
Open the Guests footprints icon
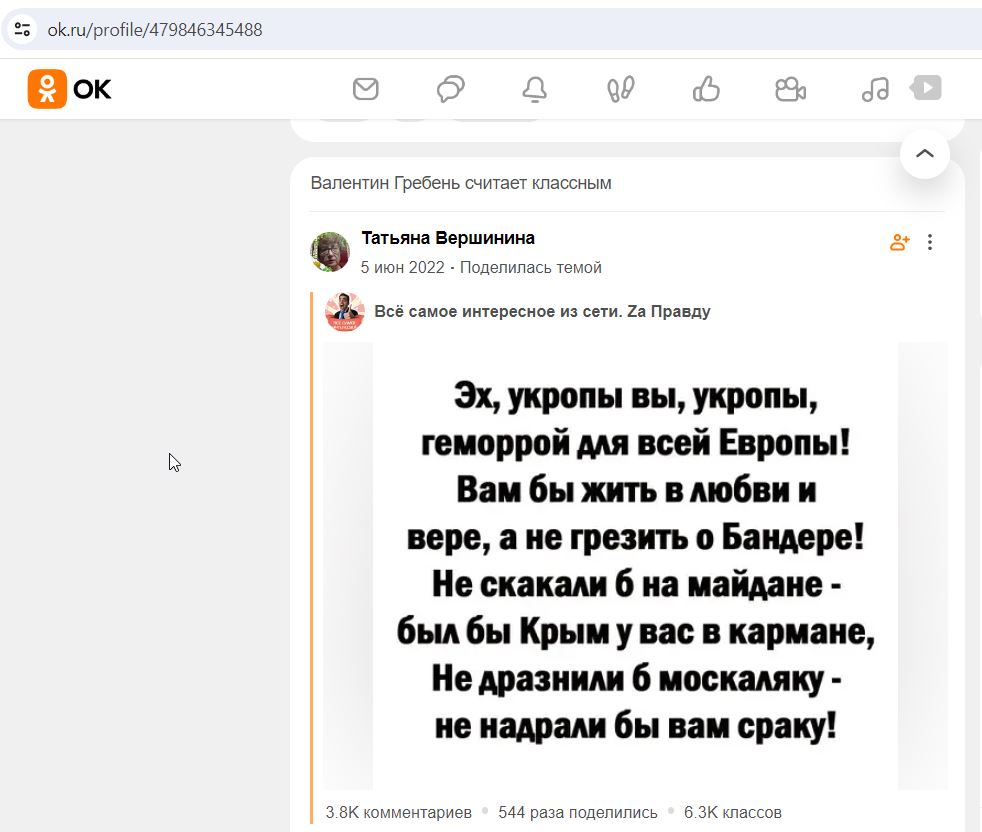point(621,89)
